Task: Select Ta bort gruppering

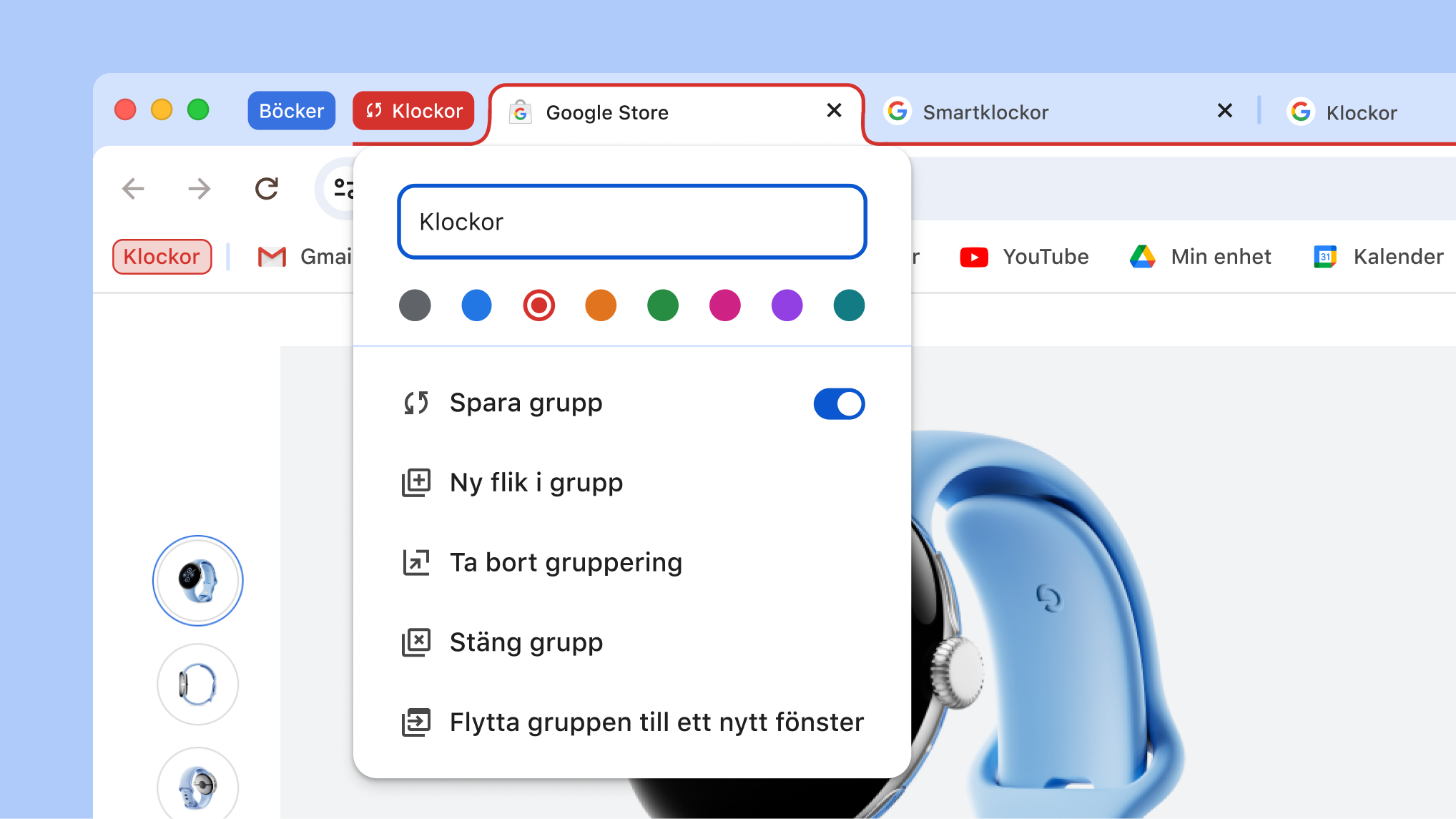Action: pos(566,562)
